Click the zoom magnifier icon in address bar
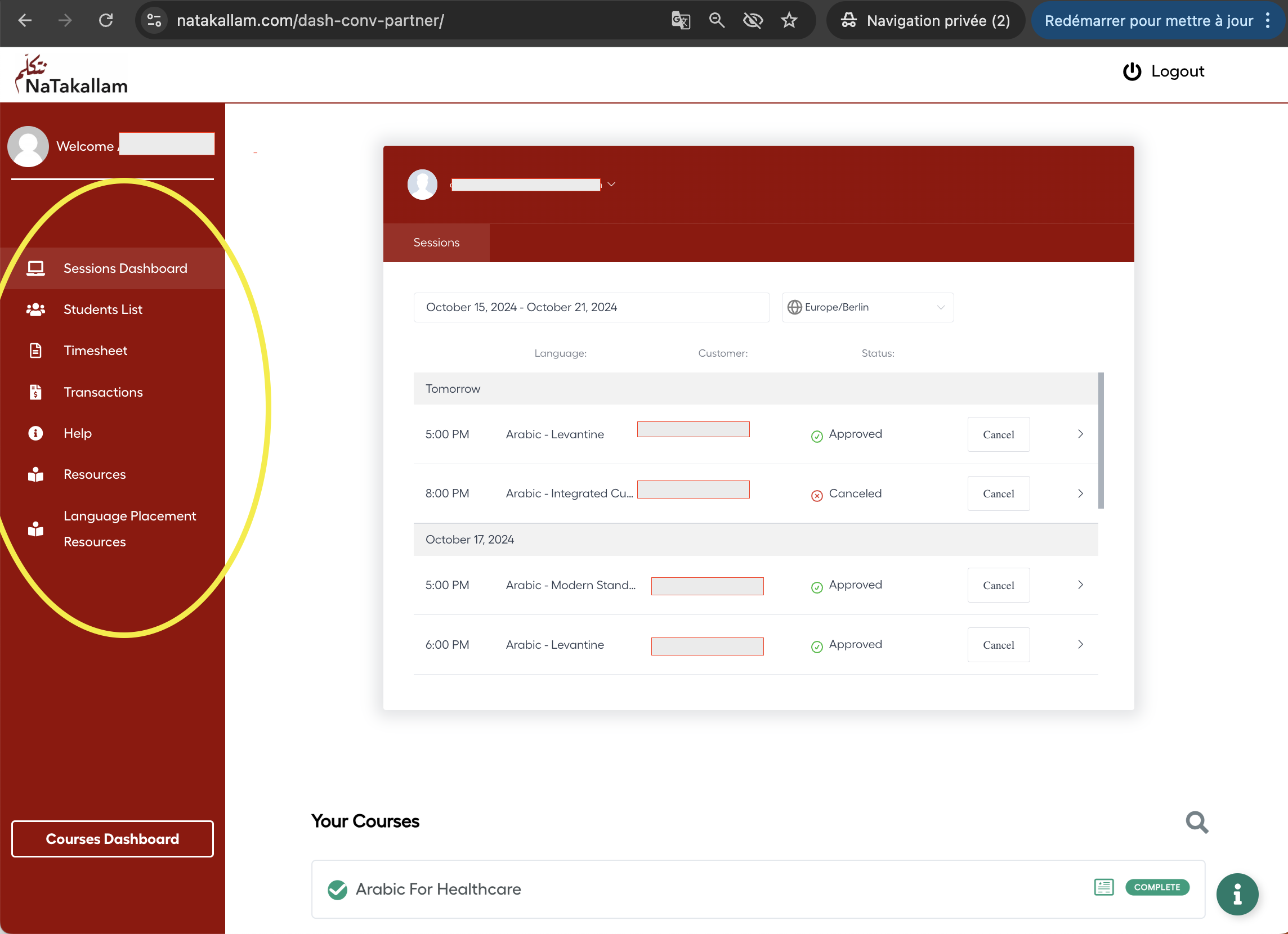The image size is (1288, 934). click(x=717, y=20)
